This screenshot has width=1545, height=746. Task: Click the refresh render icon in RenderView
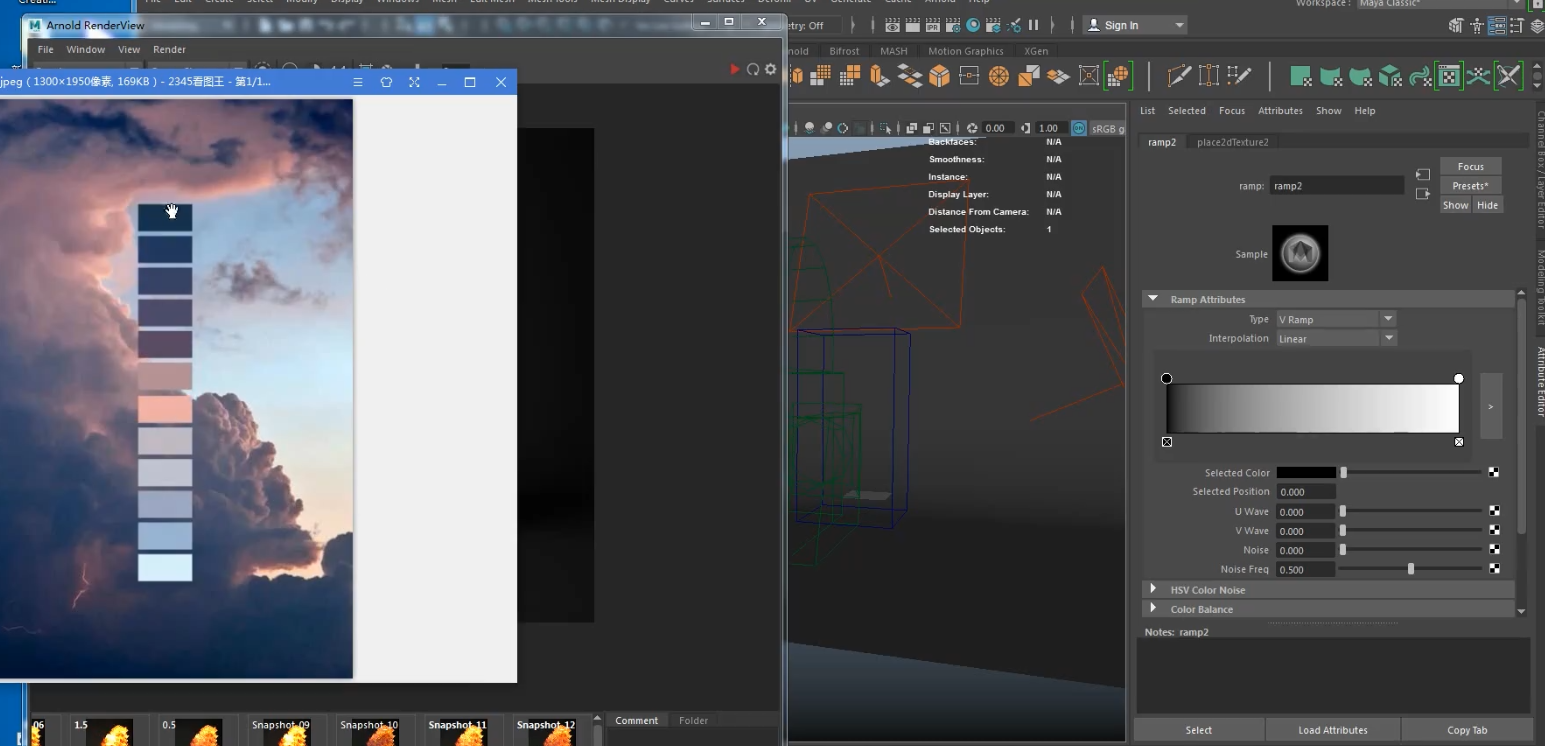tap(753, 69)
